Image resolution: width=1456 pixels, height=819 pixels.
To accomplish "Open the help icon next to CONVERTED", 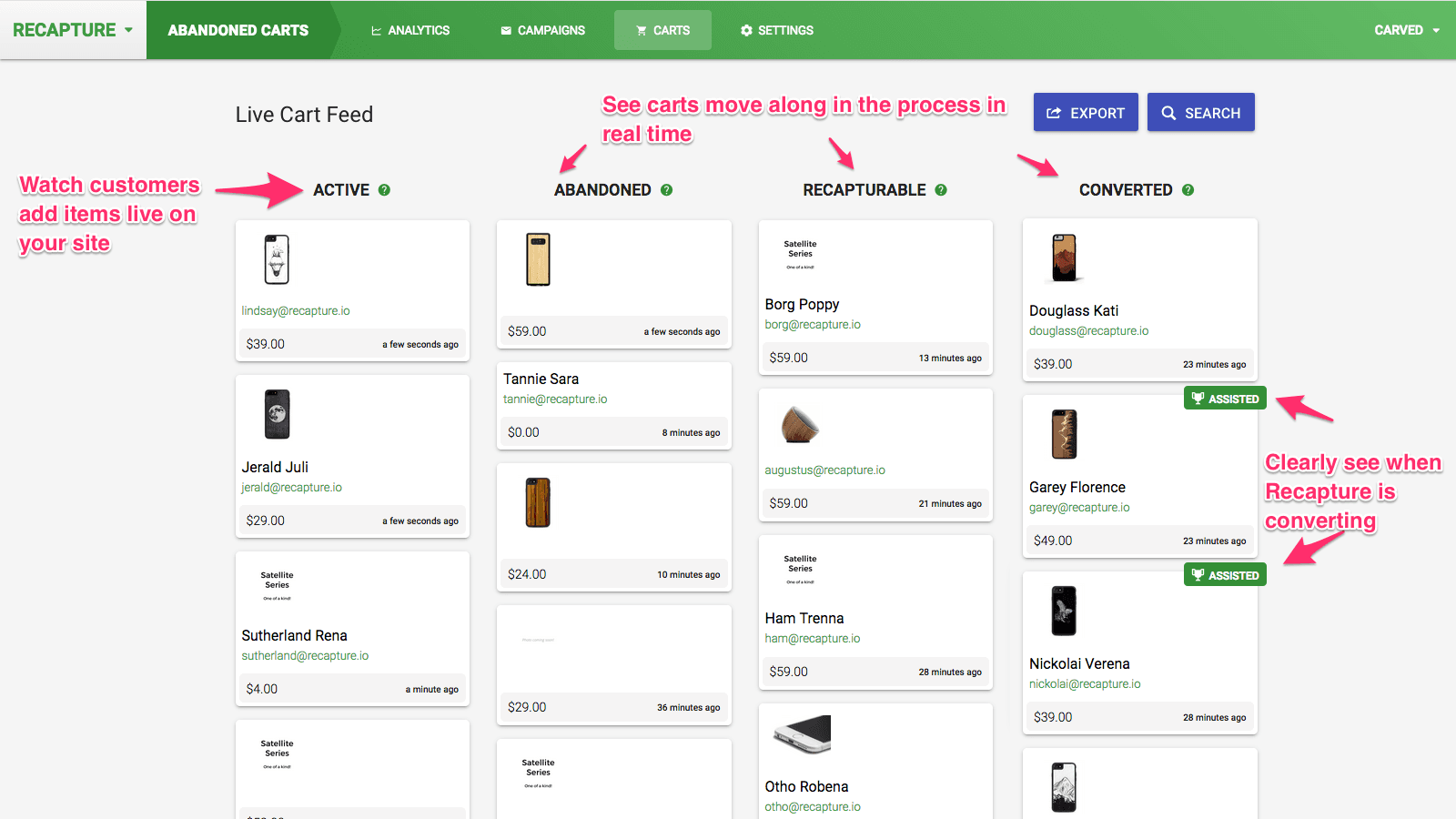I will coord(1187,189).
